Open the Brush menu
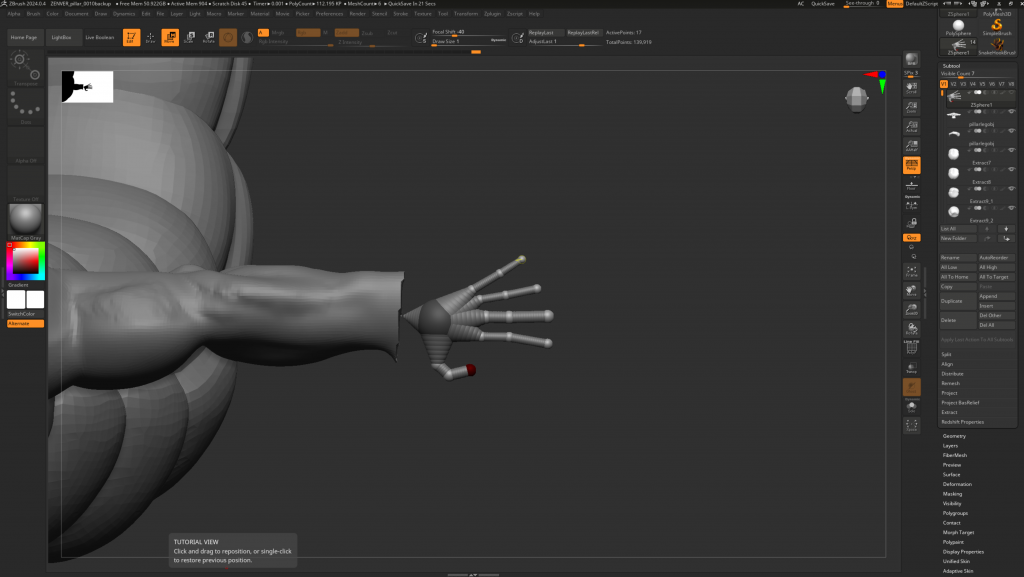 pos(33,14)
